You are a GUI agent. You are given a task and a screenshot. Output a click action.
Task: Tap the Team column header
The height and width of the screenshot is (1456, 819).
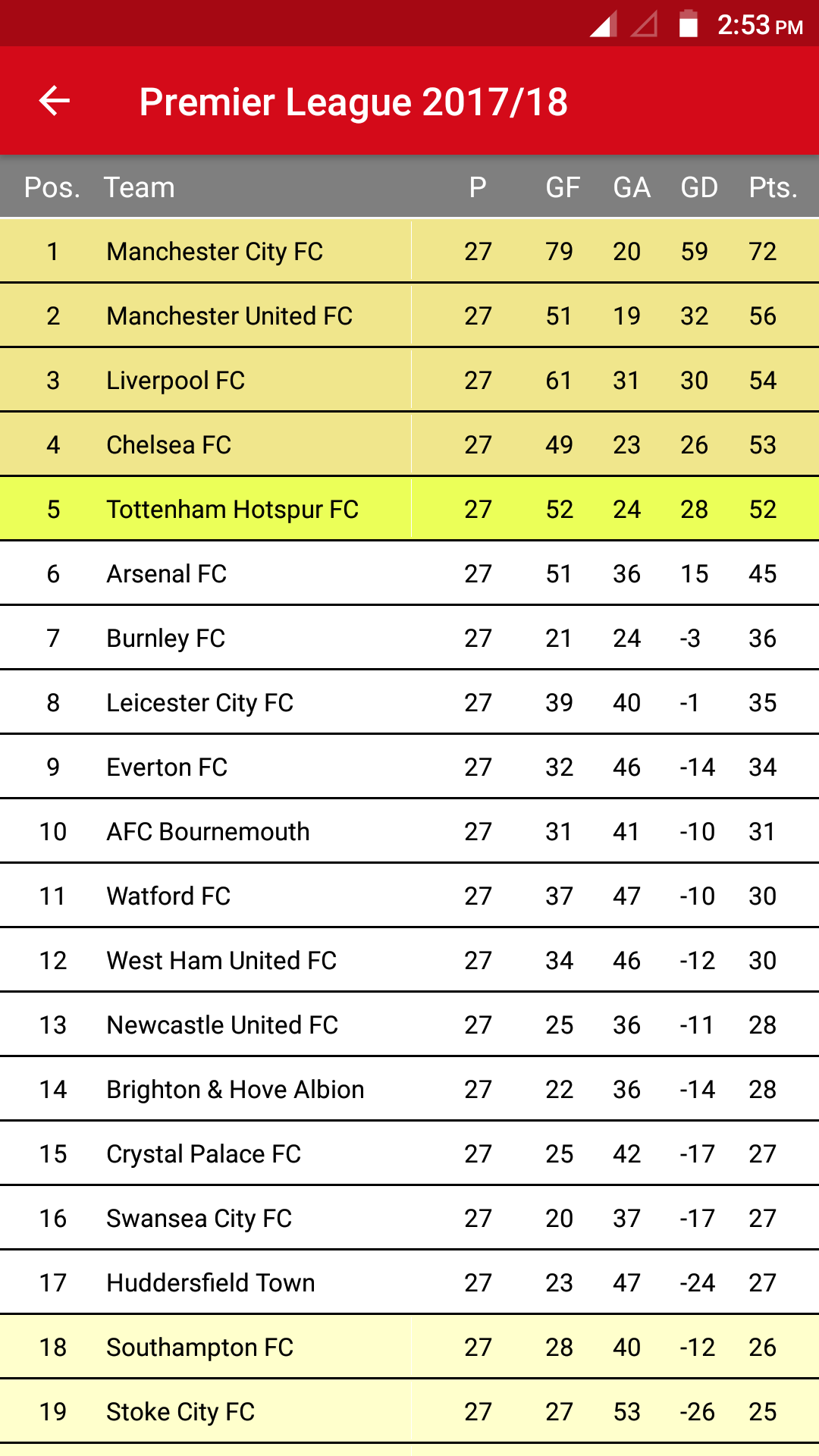pyautogui.click(x=140, y=187)
